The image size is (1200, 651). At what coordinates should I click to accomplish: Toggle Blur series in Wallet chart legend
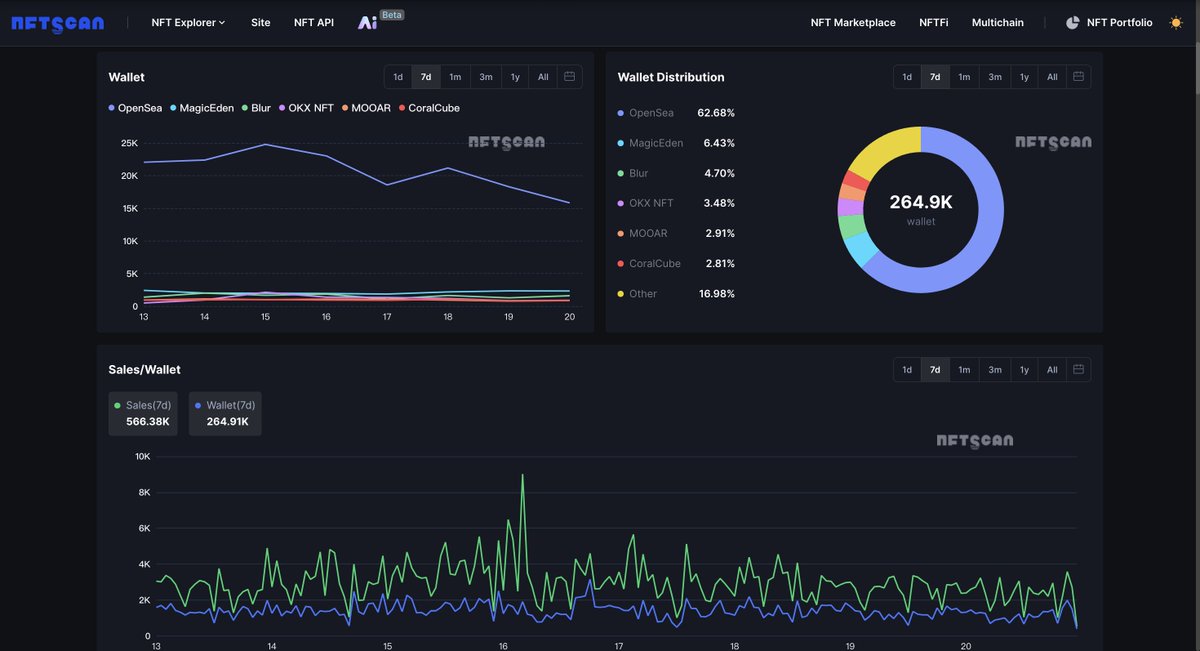[256, 108]
